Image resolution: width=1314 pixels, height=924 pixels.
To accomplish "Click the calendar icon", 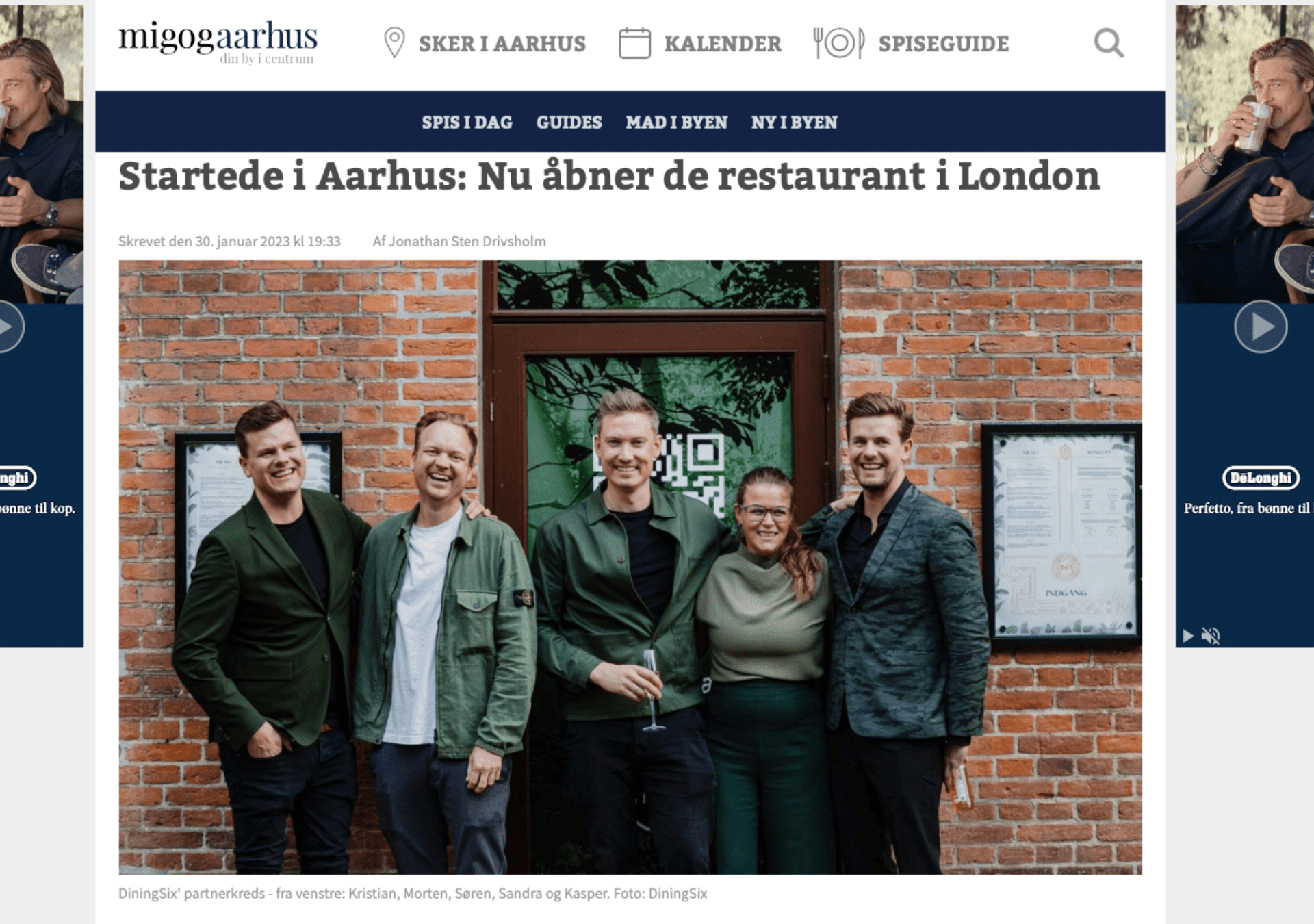I will (634, 43).
